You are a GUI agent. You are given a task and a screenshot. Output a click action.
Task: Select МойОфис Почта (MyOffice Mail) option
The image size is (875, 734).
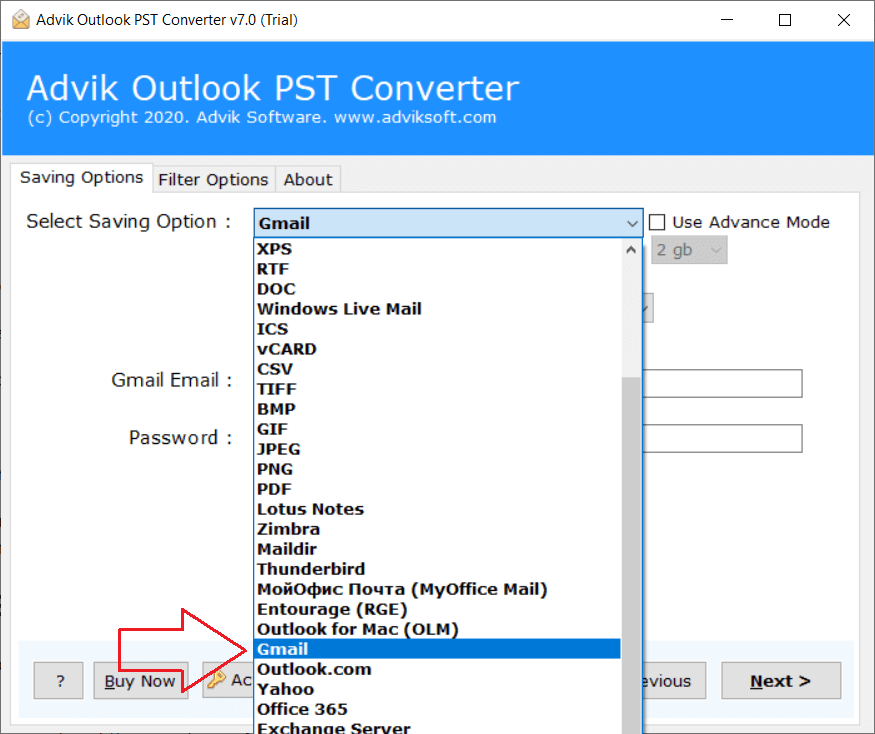438,589
